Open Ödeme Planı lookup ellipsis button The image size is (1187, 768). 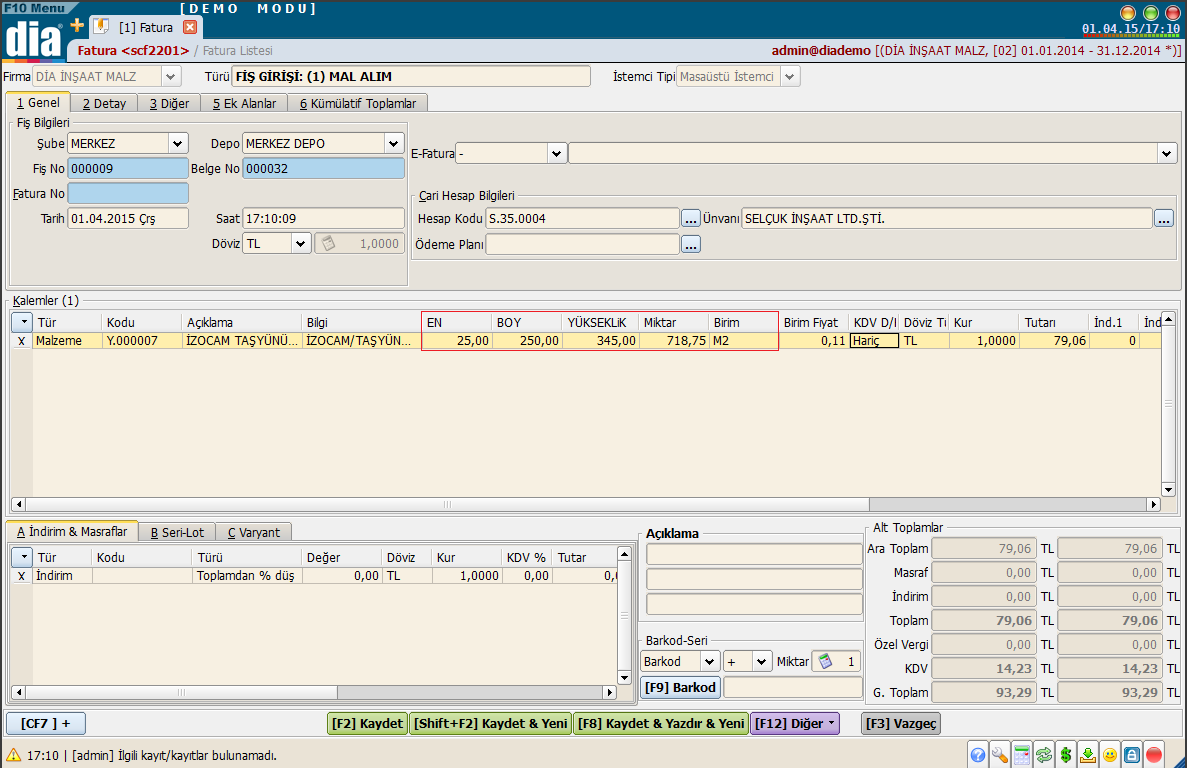tap(690, 244)
